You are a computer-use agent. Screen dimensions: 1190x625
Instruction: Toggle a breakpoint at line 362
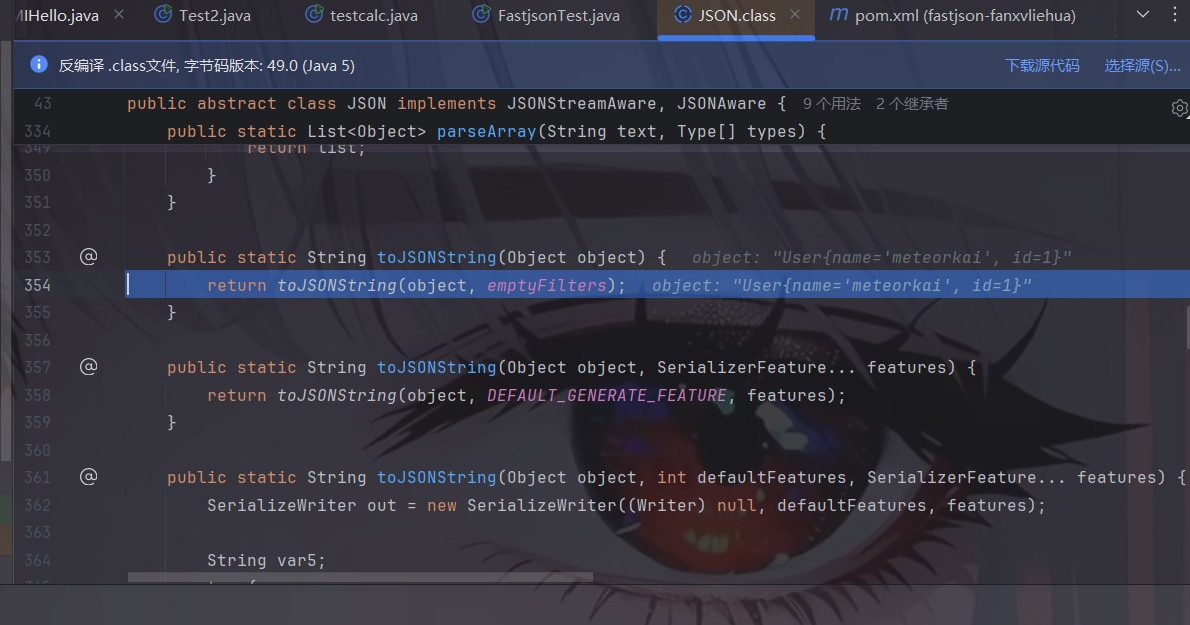[x=37, y=505]
